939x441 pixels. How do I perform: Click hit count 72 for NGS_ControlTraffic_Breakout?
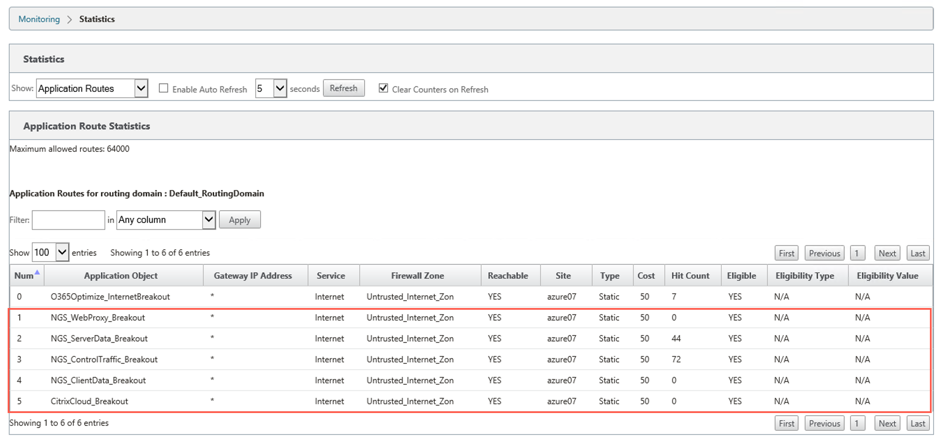click(x=677, y=360)
